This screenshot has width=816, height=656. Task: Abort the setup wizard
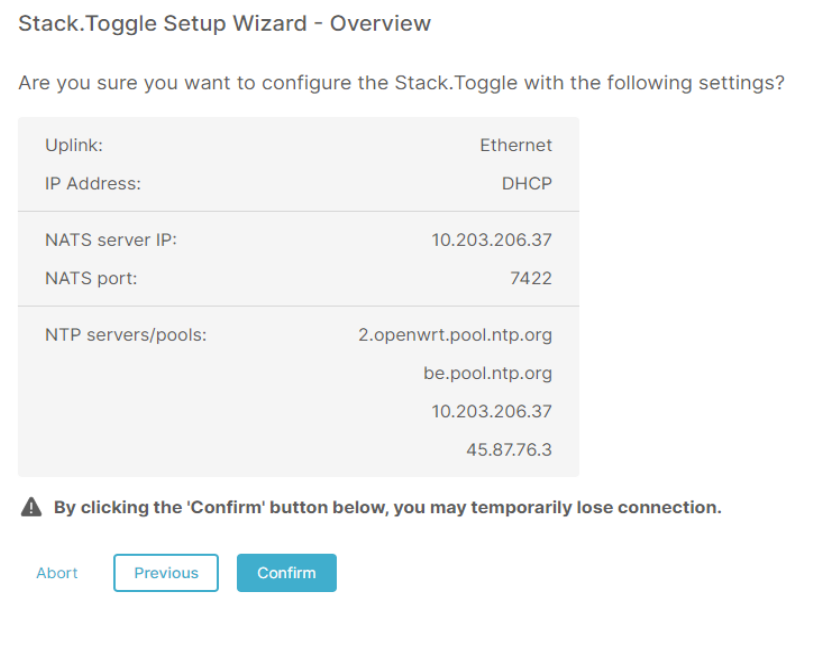57,573
